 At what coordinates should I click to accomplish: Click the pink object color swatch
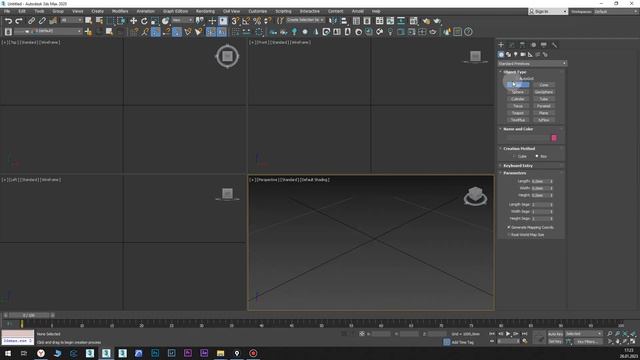click(554, 138)
